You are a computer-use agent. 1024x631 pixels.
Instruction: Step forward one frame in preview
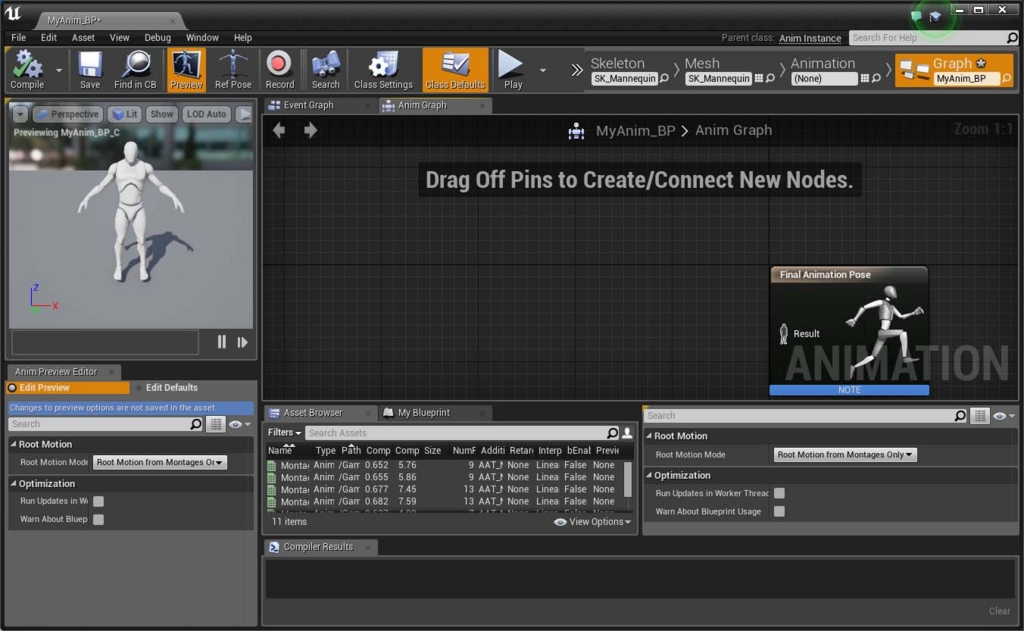(242, 342)
